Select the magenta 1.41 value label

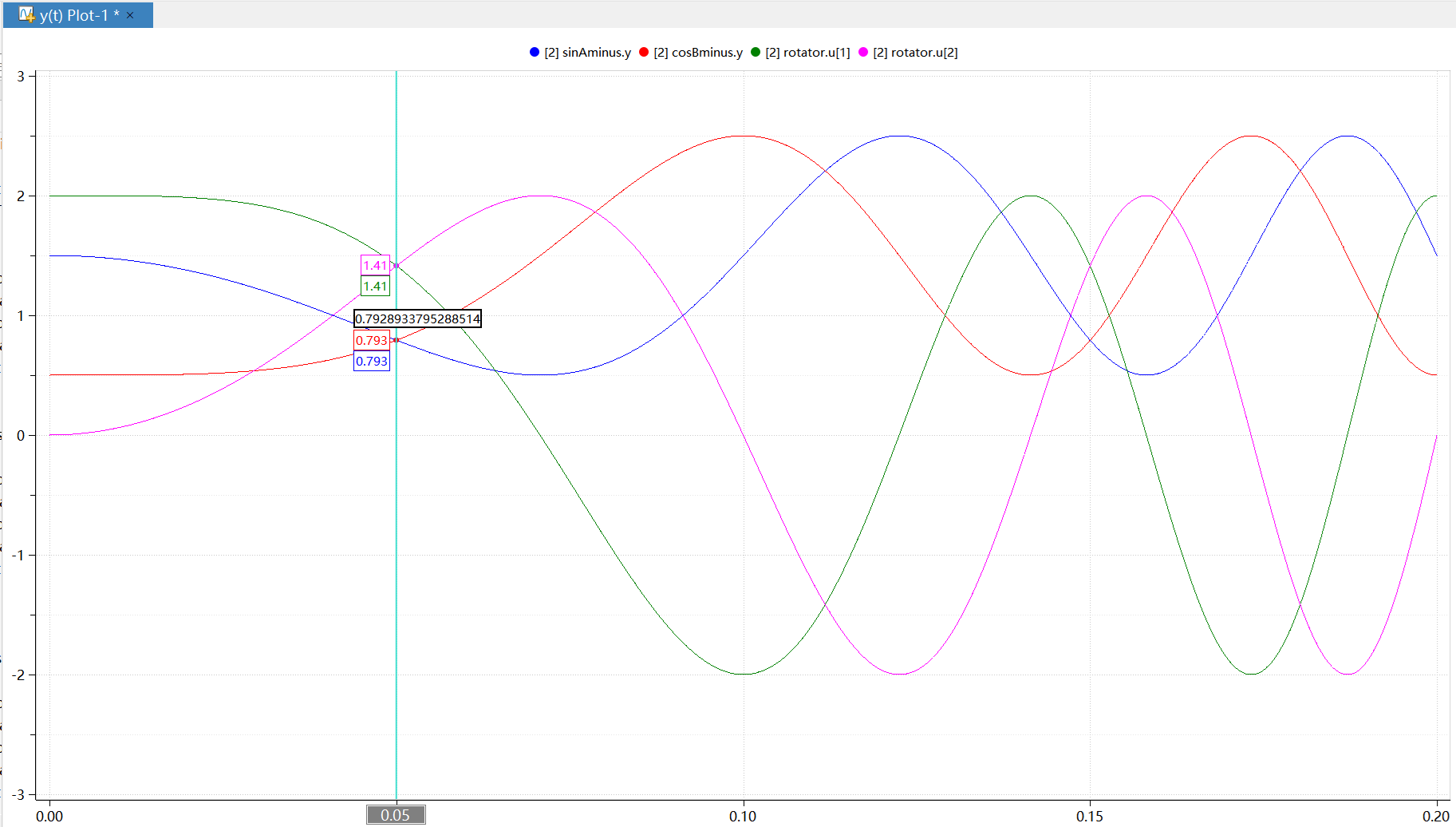click(375, 265)
